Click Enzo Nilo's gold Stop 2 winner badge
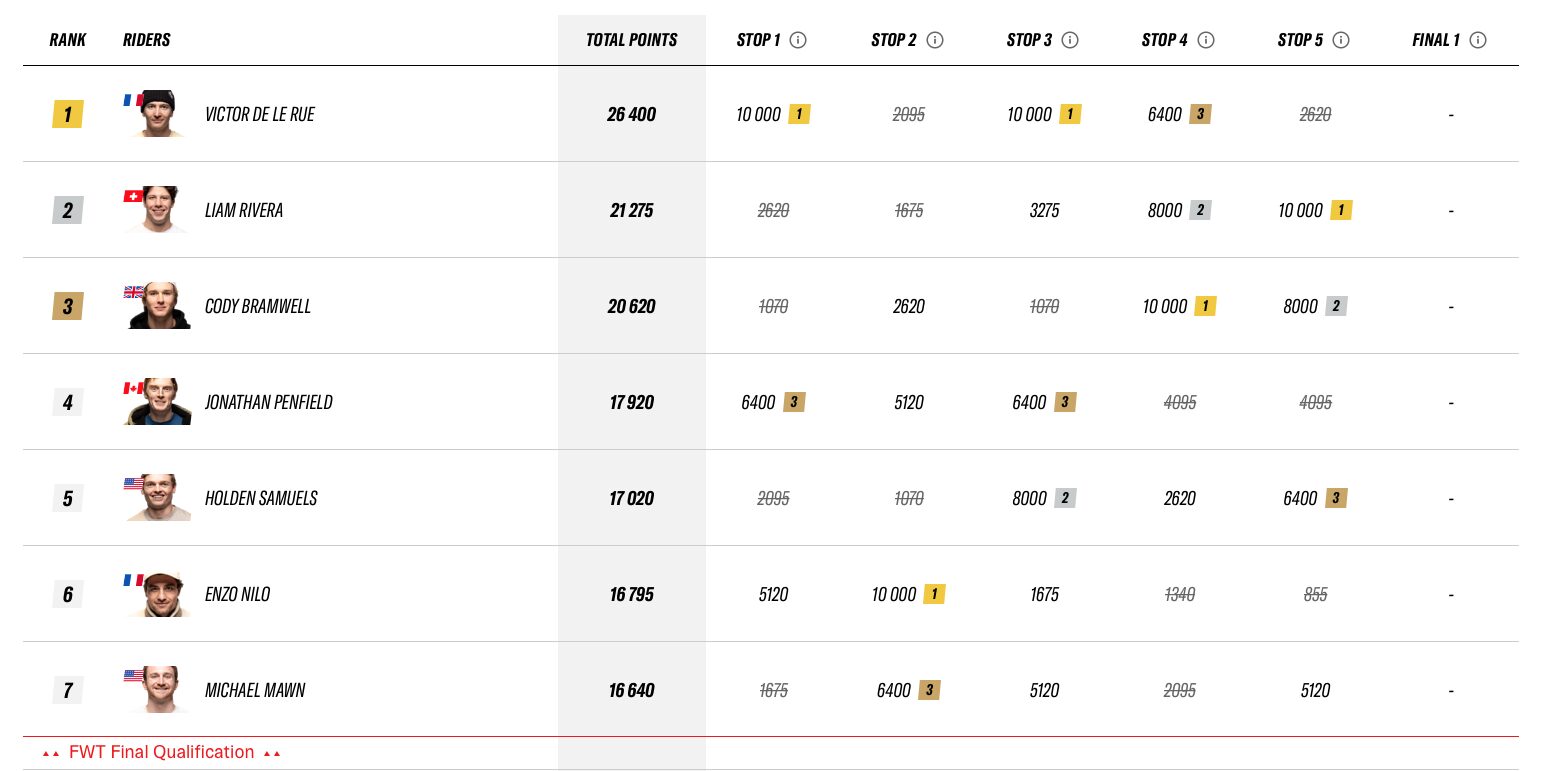 [934, 595]
